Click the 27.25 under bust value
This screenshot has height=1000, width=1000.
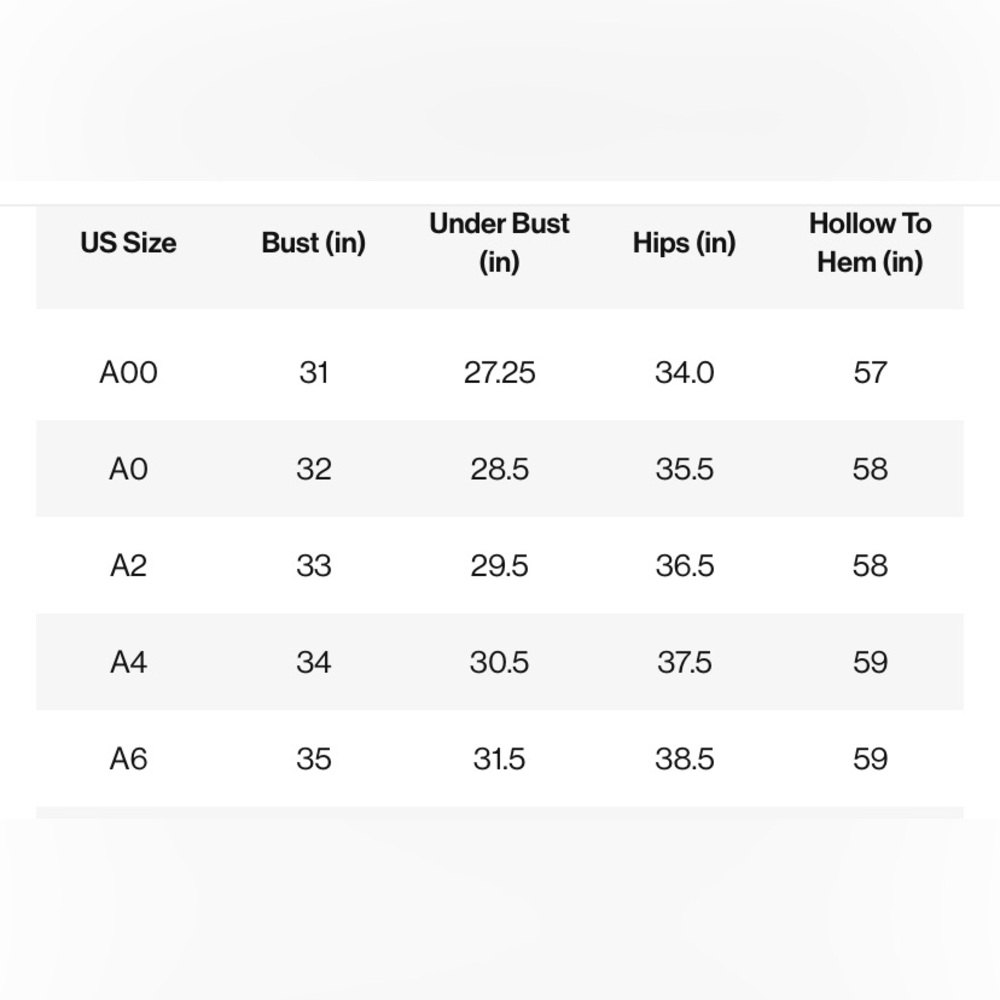pyautogui.click(x=499, y=373)
